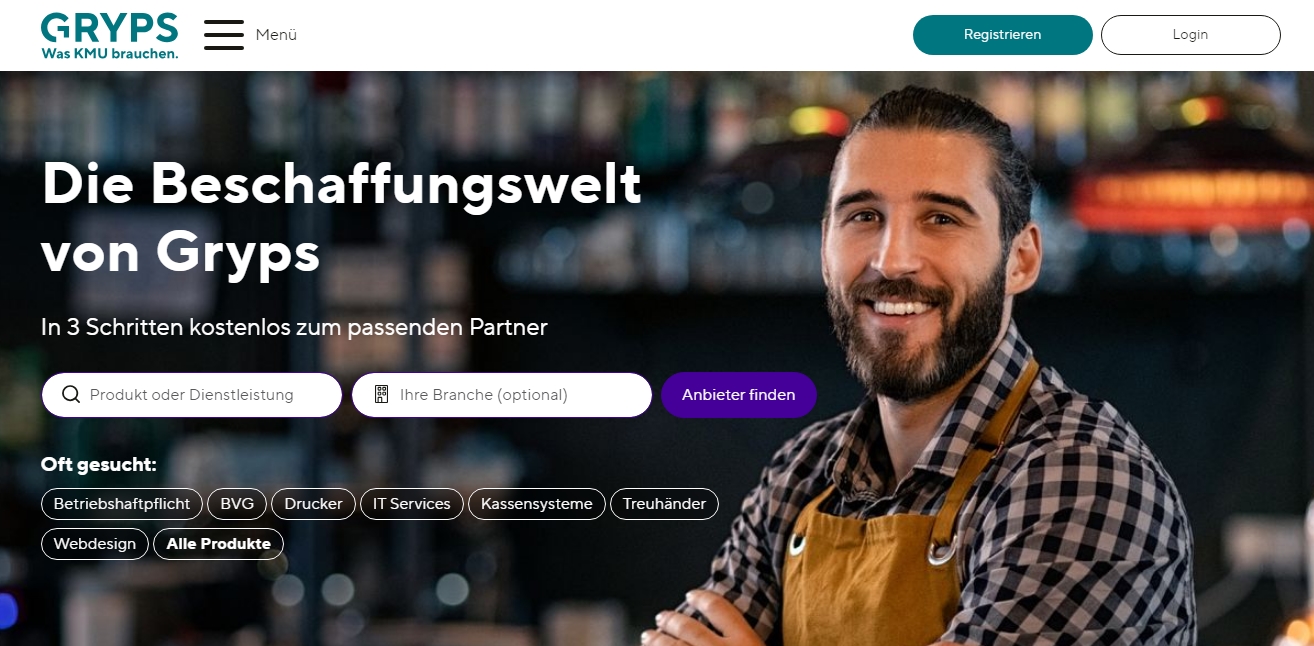This screenshot has width=1314, height=646.
Task: Click the GRYPS logo
Action: 110,35
